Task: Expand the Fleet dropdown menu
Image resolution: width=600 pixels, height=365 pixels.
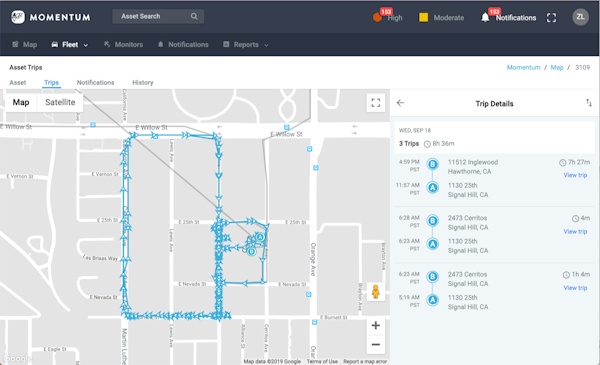Action: tap(70, 45)
